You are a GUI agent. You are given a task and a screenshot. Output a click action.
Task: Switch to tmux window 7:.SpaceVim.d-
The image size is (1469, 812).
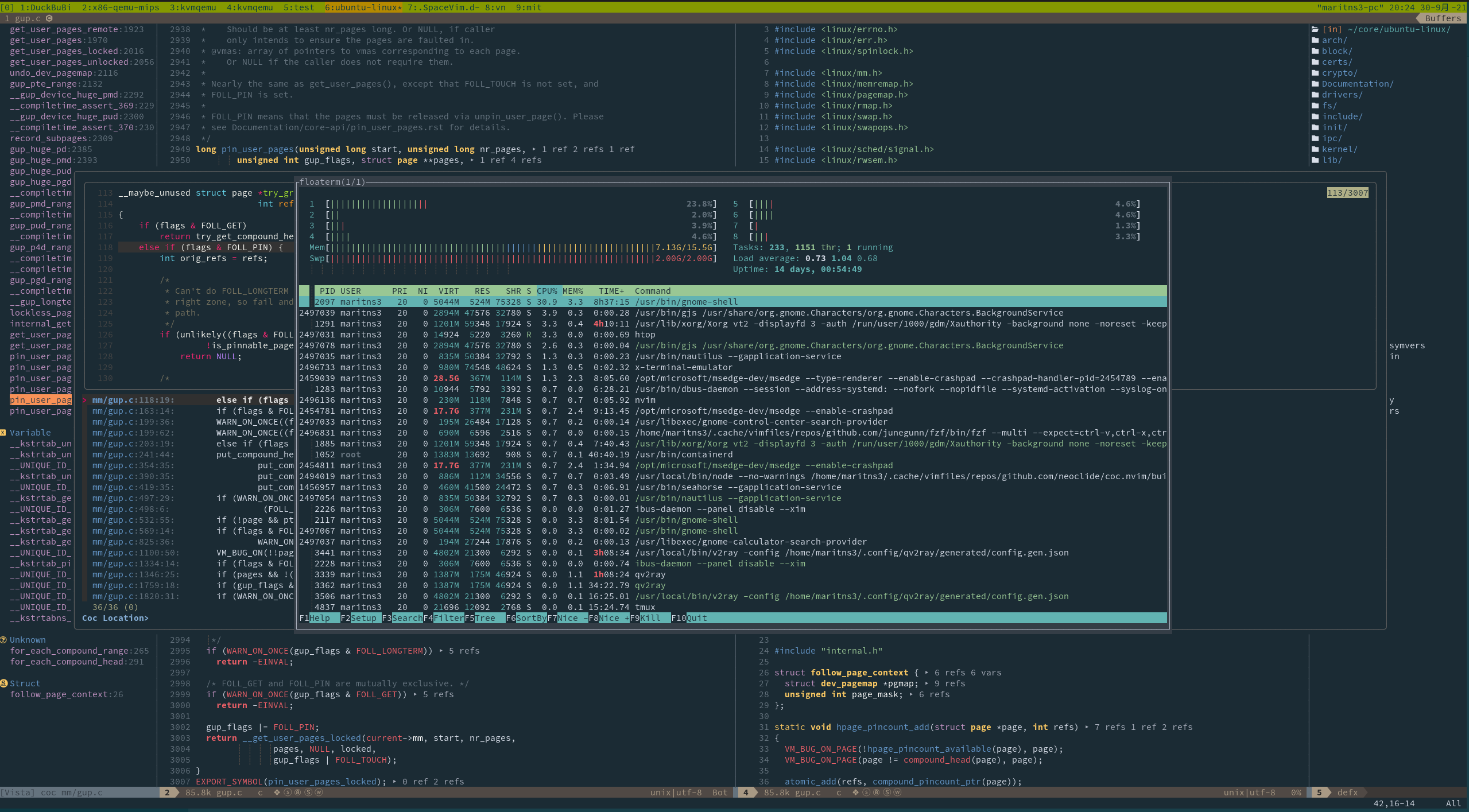click(444, 7)
